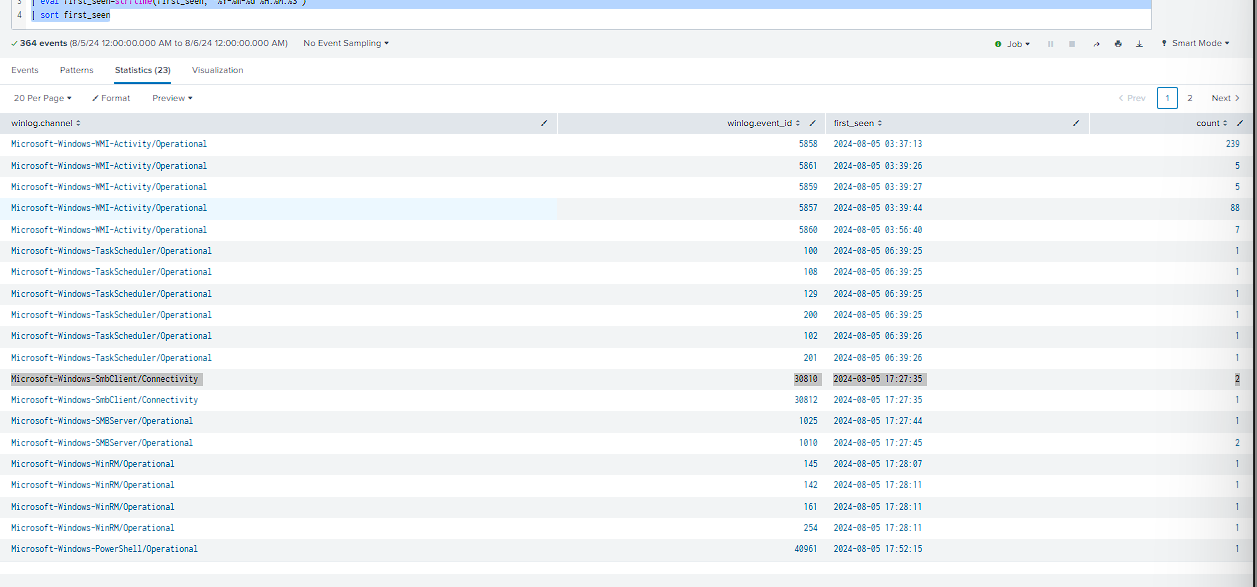Sort by winlog.event_id column header
The height and width of the screenshot is (587, 1257).
point(764,123)
